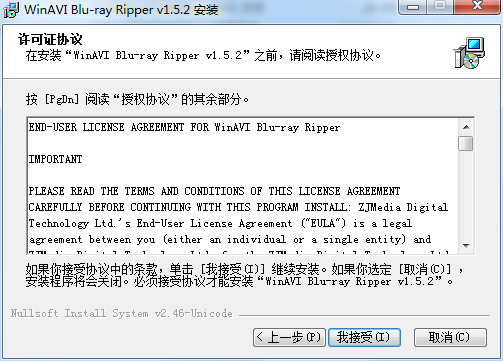This screenshot has width=503, height=361.
Task: Click the license scrollbar thumb
Action: click(x=466, y=143)
